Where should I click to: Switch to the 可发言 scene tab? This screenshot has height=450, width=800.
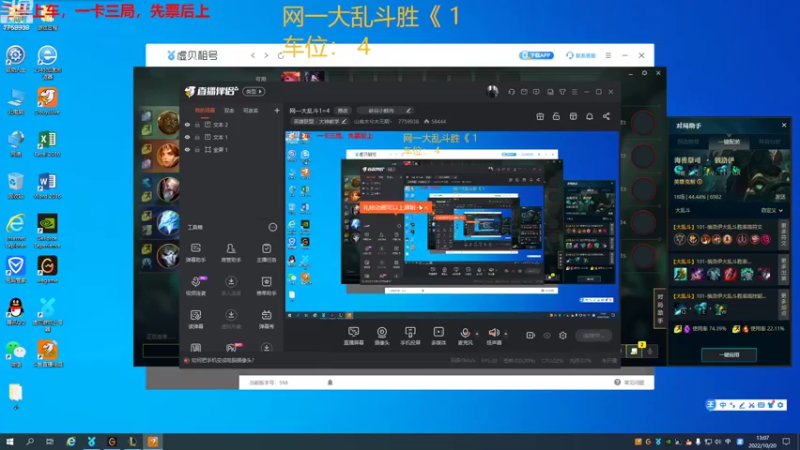(x=250, y=110)
